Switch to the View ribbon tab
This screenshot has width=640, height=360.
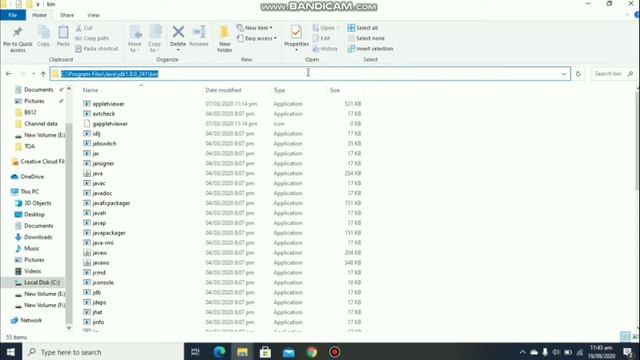93,15
